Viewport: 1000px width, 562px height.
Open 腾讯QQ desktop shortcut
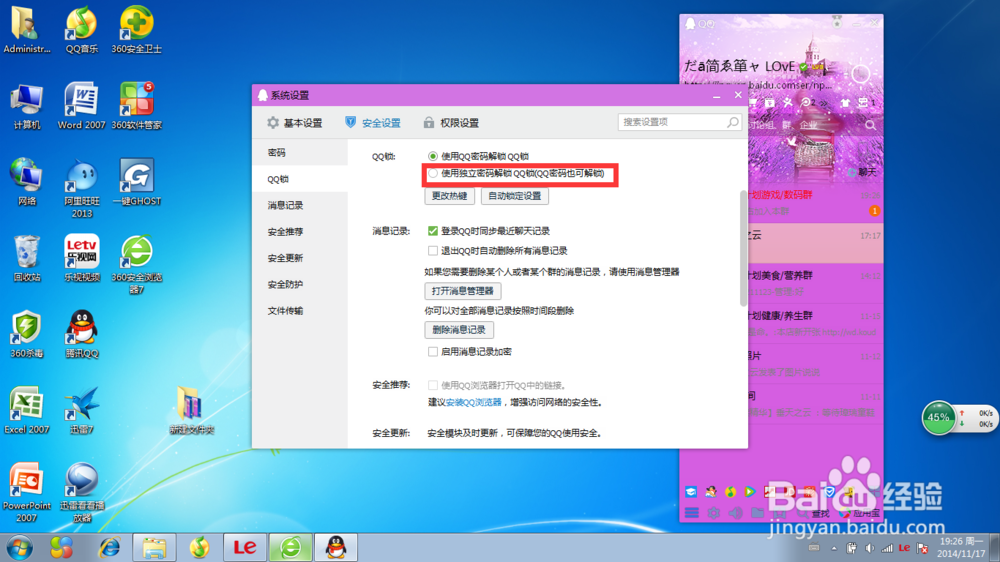pos(82,334)
